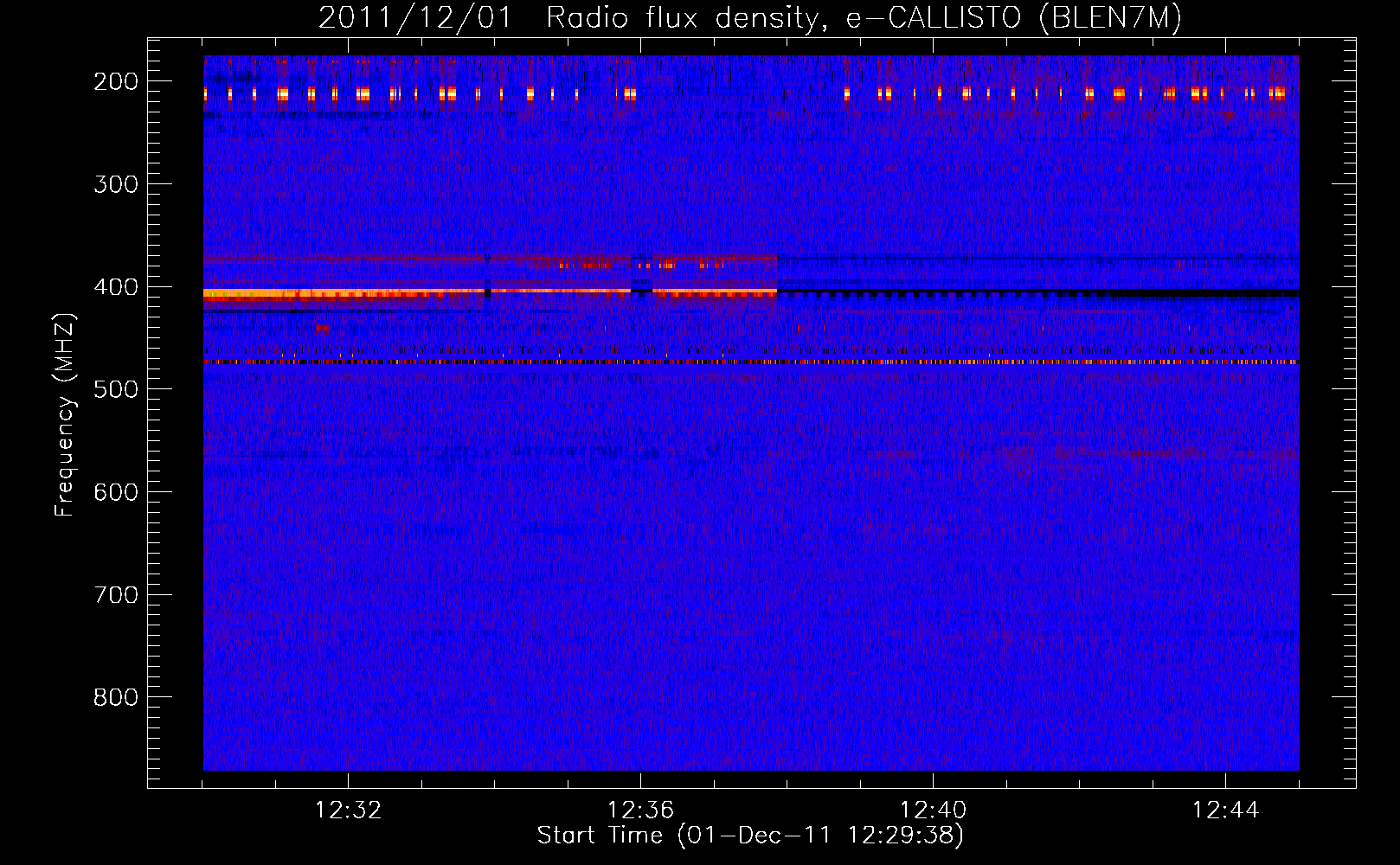Click the 800 frequency tick label
The width and height of the screenshot is (1400, 865).
pyautogui.click(x=116, y=697)
